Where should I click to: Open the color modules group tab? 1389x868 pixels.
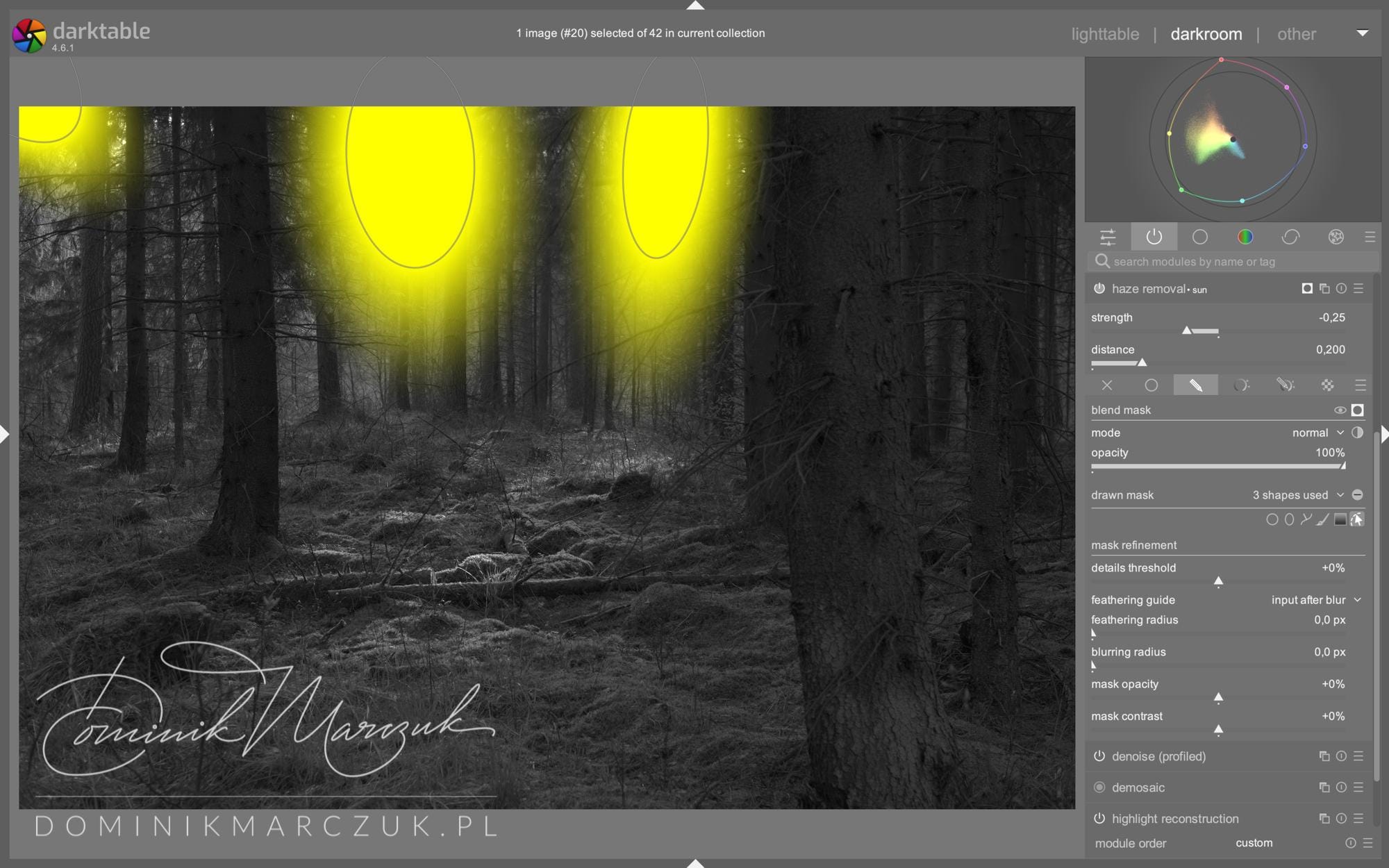tap(1245, 237)
